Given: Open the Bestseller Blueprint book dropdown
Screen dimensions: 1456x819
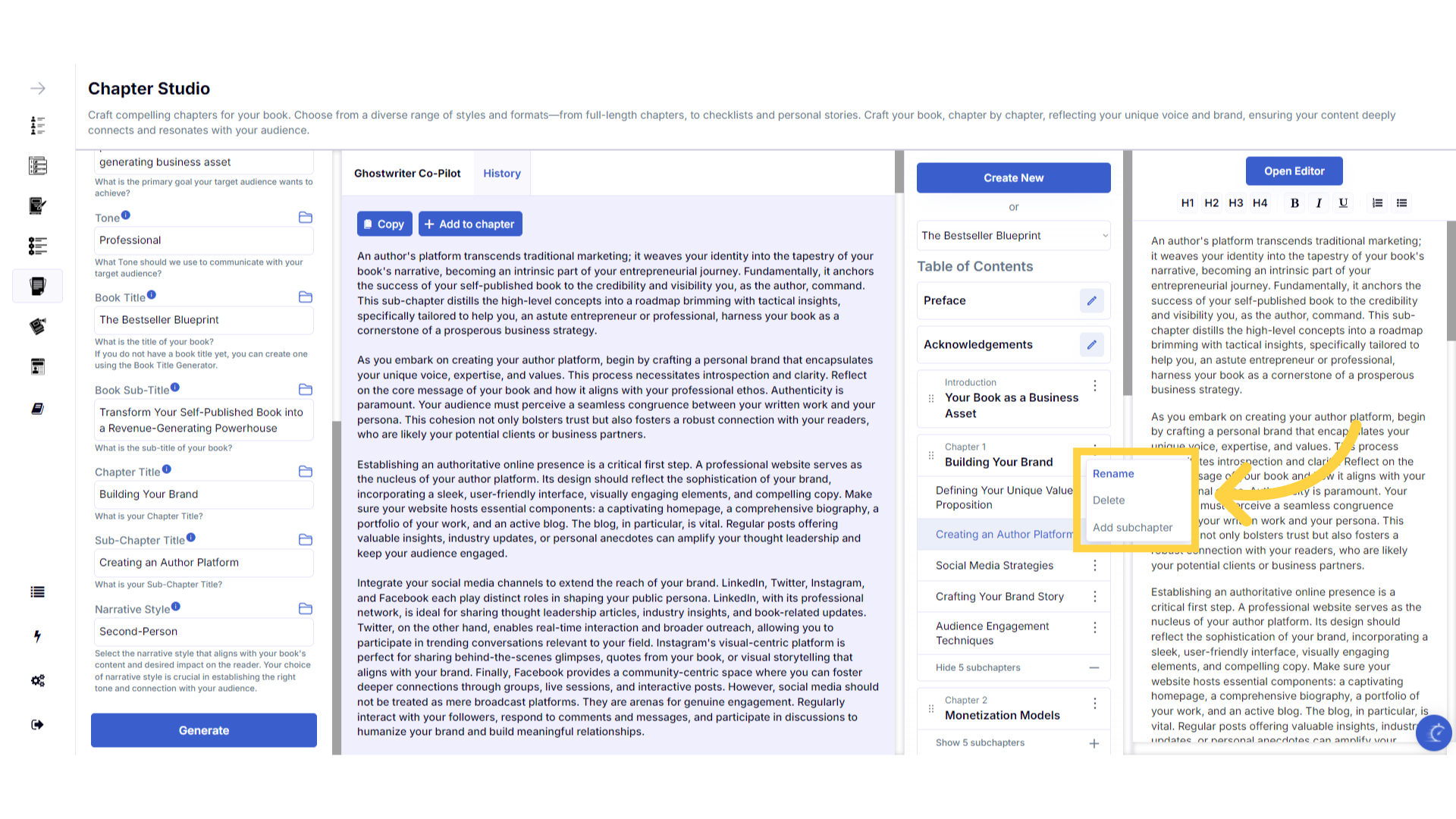Looking at the screenshot, I should (x=1013, y=236).
